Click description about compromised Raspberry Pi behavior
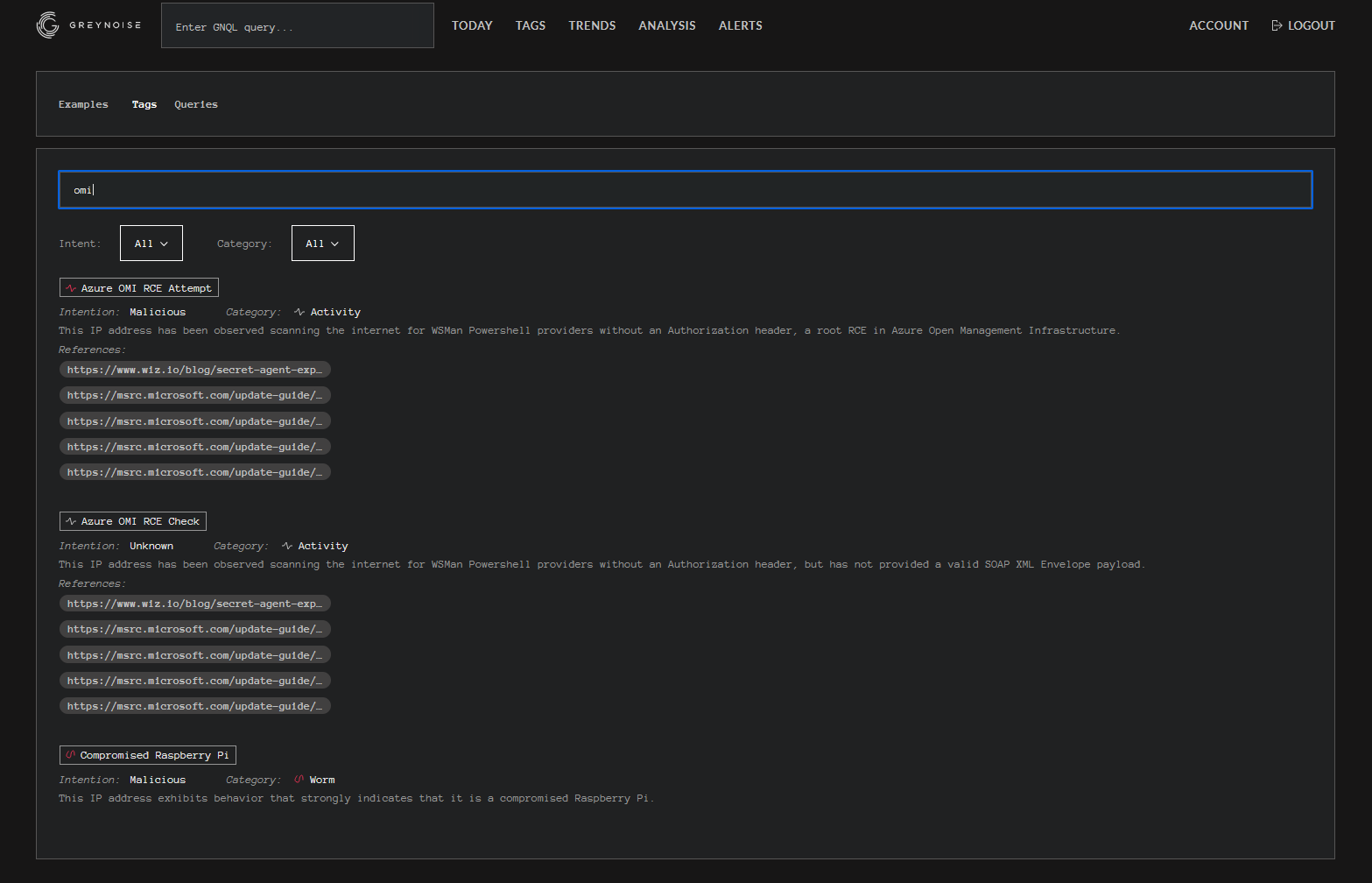Image resolution: width=1372 pixels, height=883 pixels. tap(356, 798)
